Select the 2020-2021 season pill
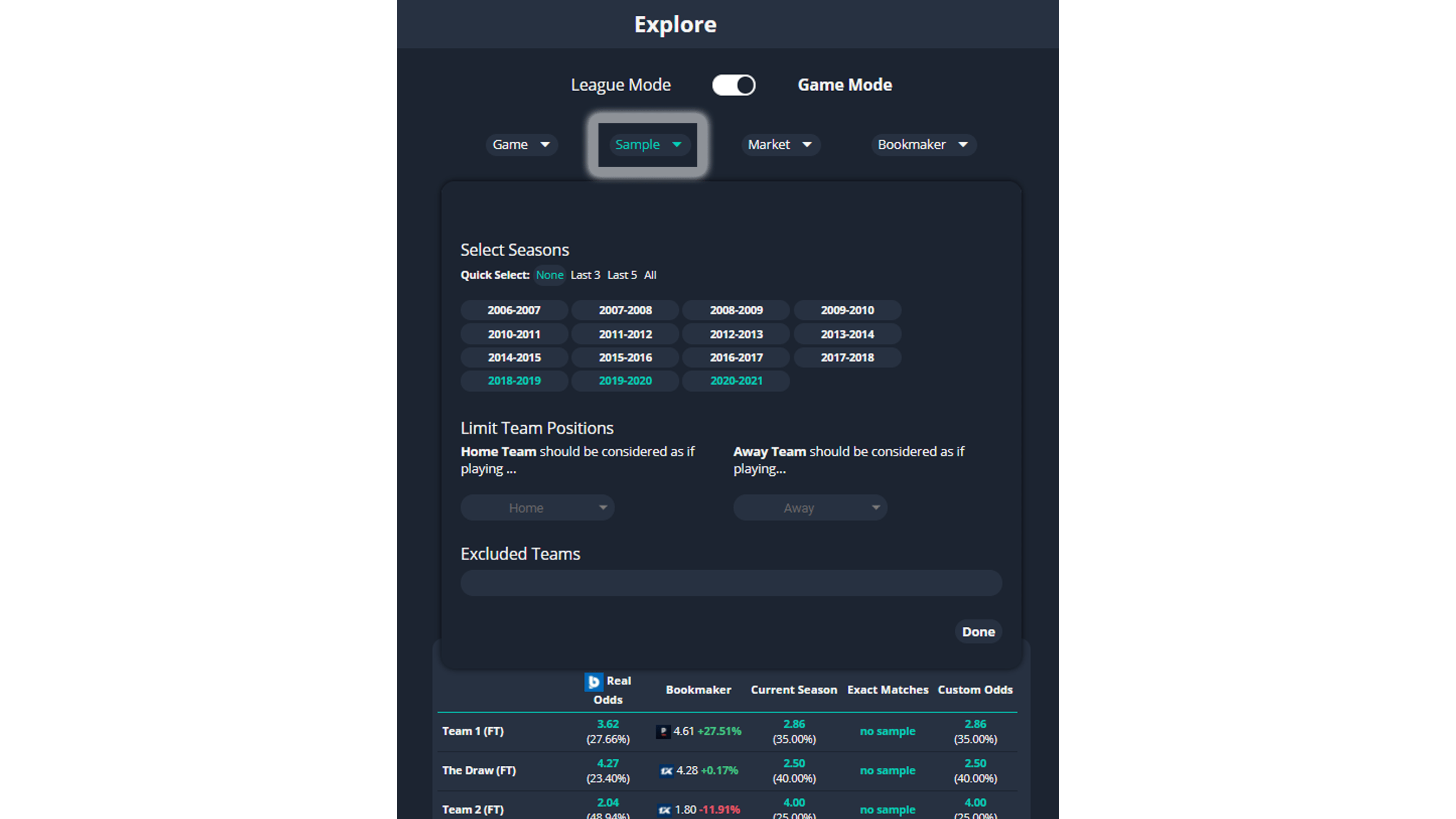The image size is (1456, 819). [x=735, y=380]
